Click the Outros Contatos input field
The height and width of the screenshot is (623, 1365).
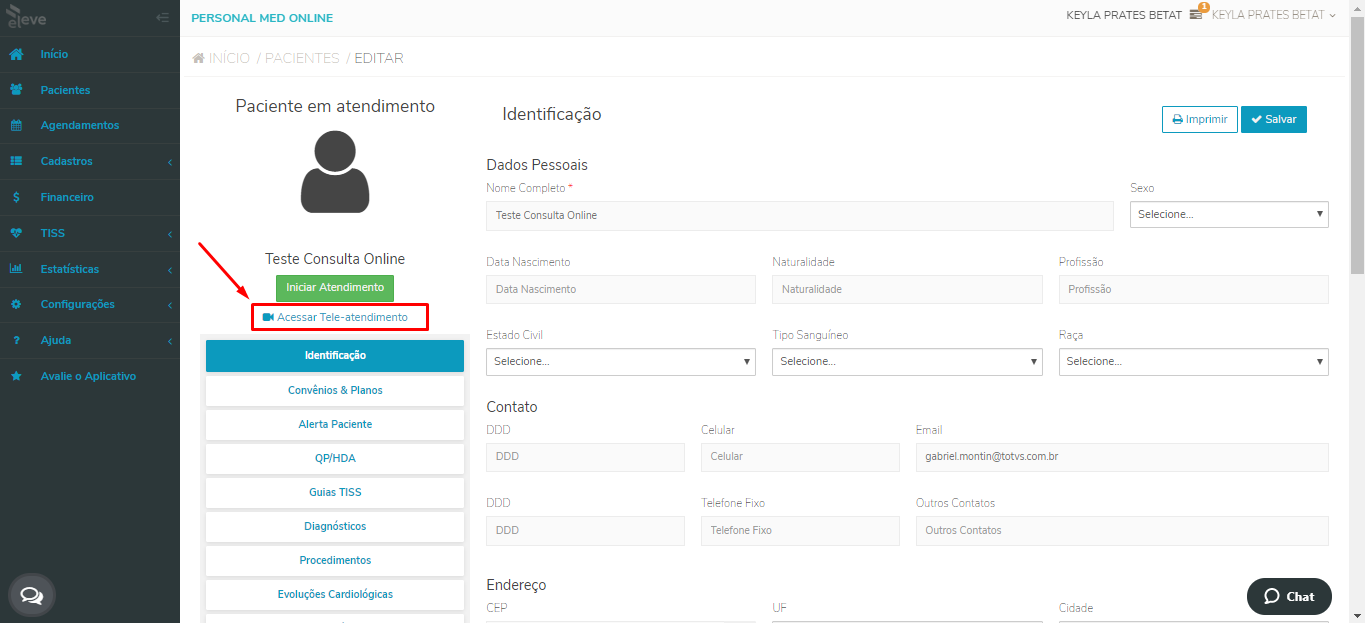tap(1122, 530)
